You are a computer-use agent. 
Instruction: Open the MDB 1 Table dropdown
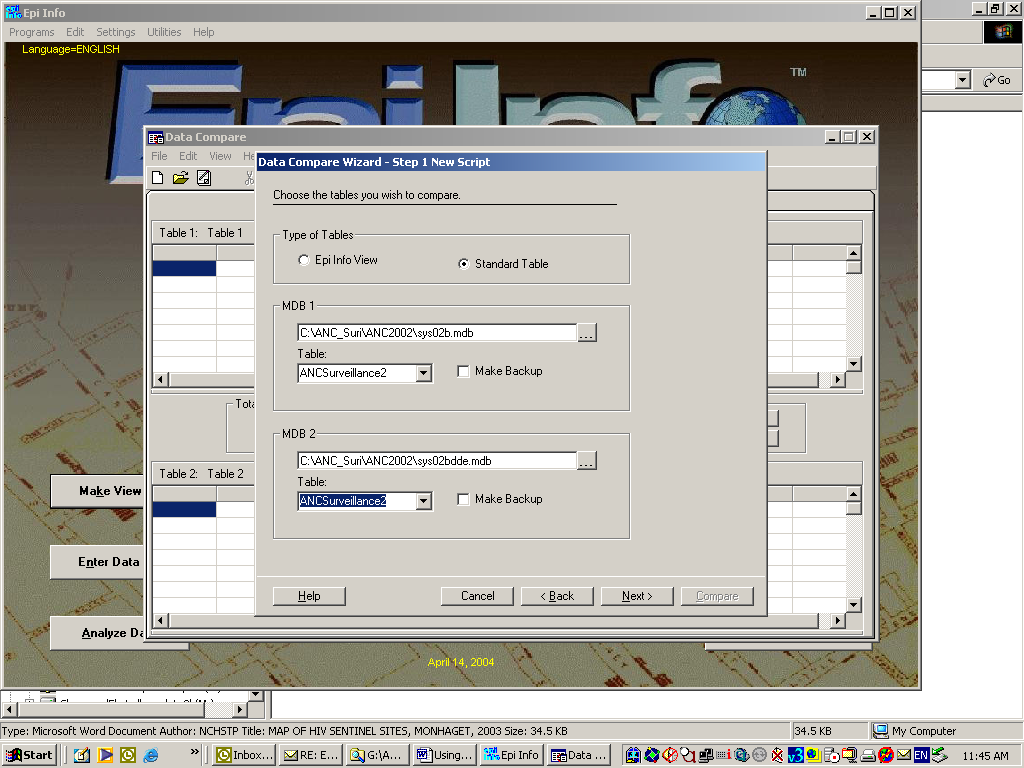tap(424, 373)
